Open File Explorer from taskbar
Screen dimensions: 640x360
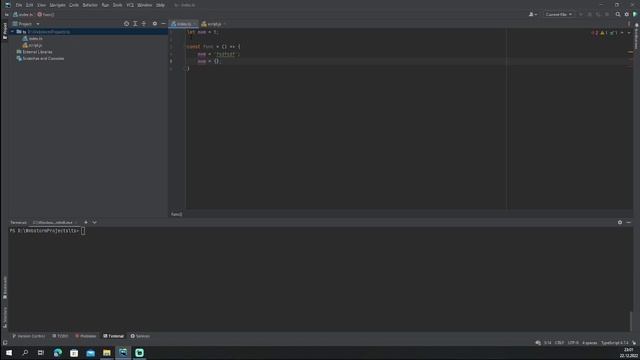point(107,353)
